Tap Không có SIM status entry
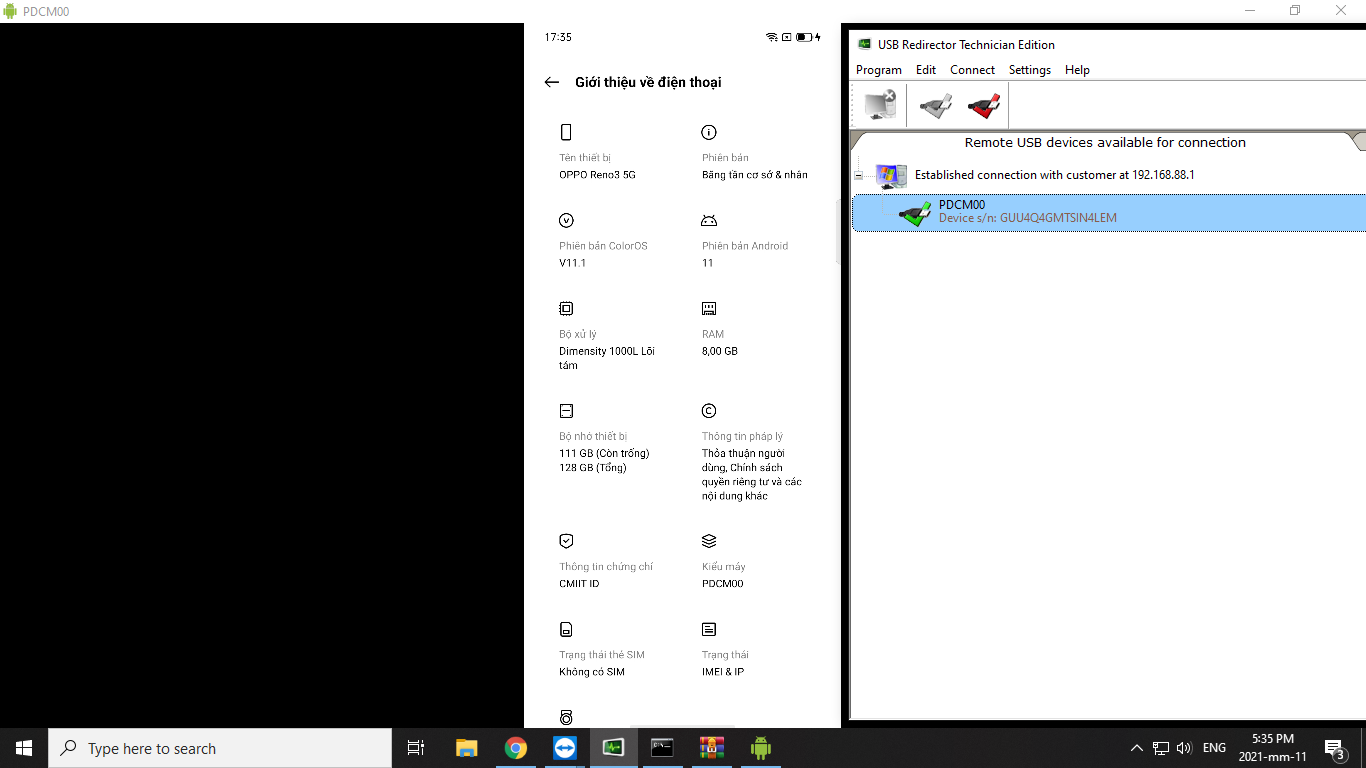The width and height of the screenshot is (1366, 768). pyautogui.click(x=592, y=672)
